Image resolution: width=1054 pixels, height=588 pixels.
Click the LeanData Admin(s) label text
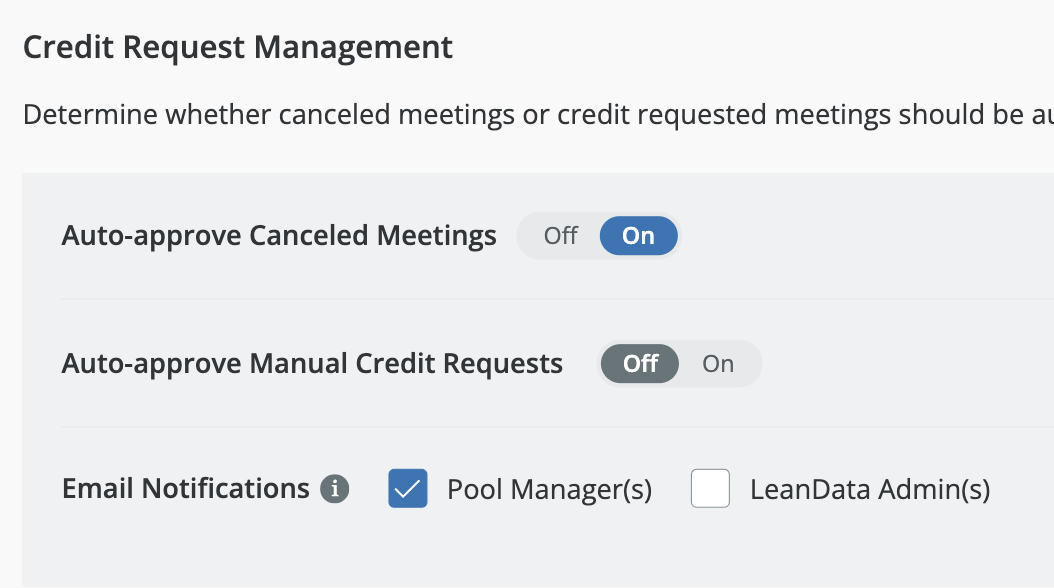pyautogui.click(x=870, y=490)
